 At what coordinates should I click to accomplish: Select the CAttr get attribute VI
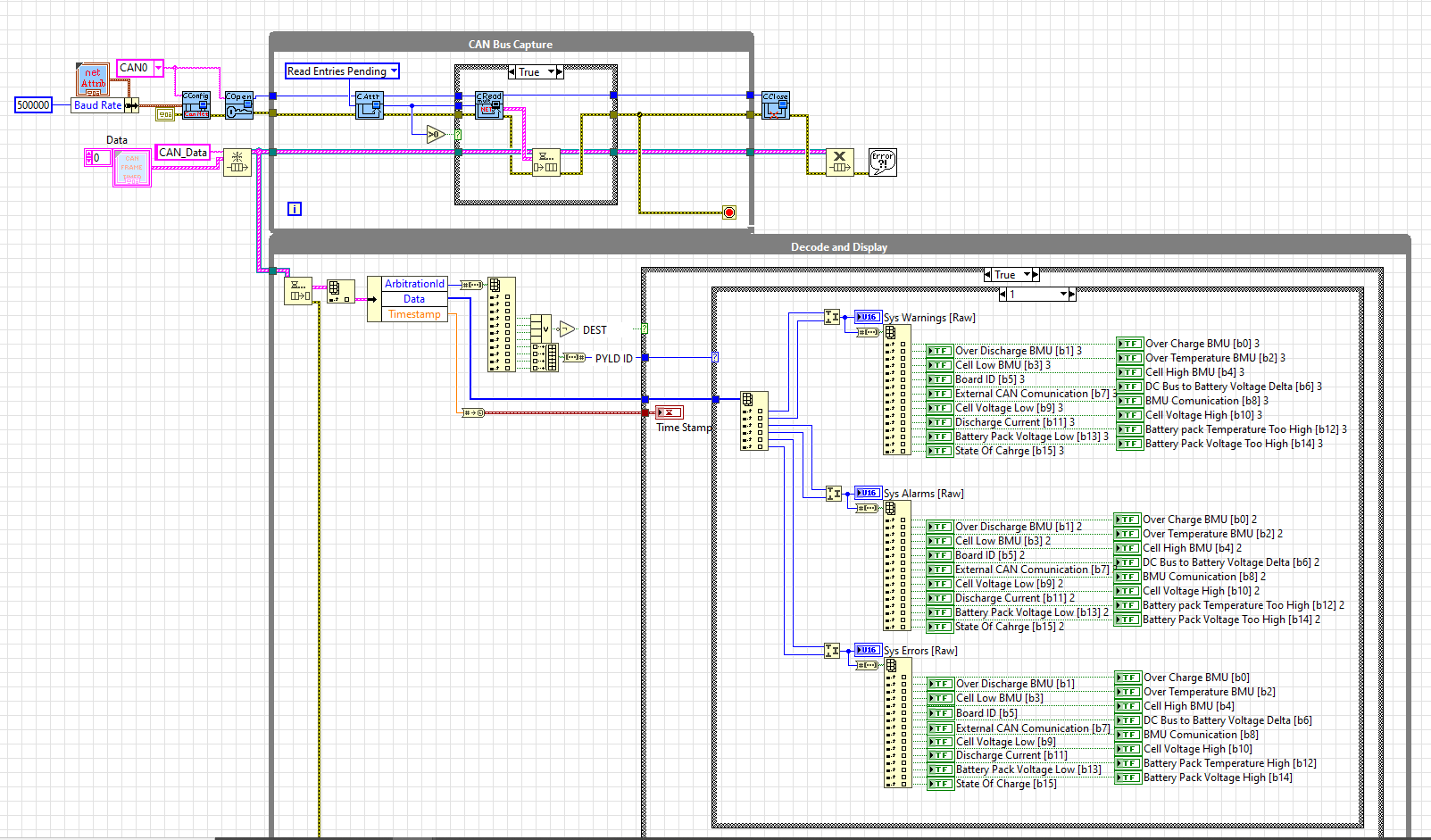tap(370, 104)
